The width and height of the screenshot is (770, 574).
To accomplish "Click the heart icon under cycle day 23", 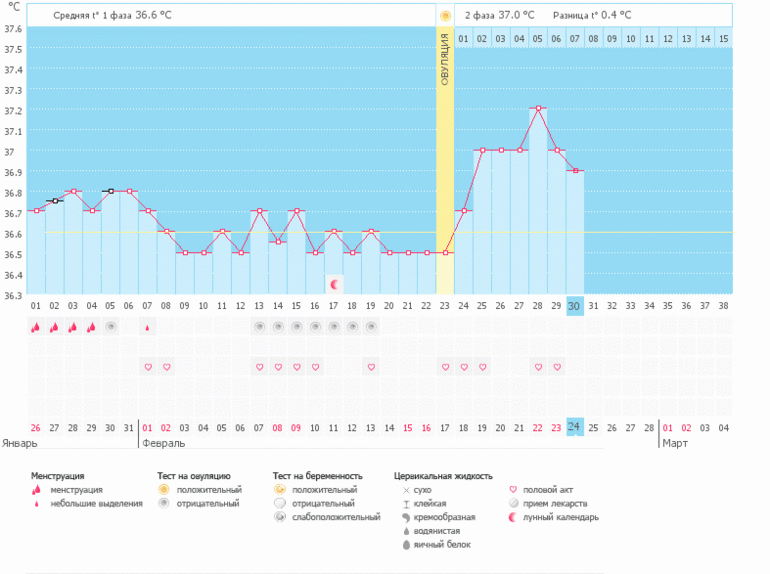I will [x=445, y=367].
